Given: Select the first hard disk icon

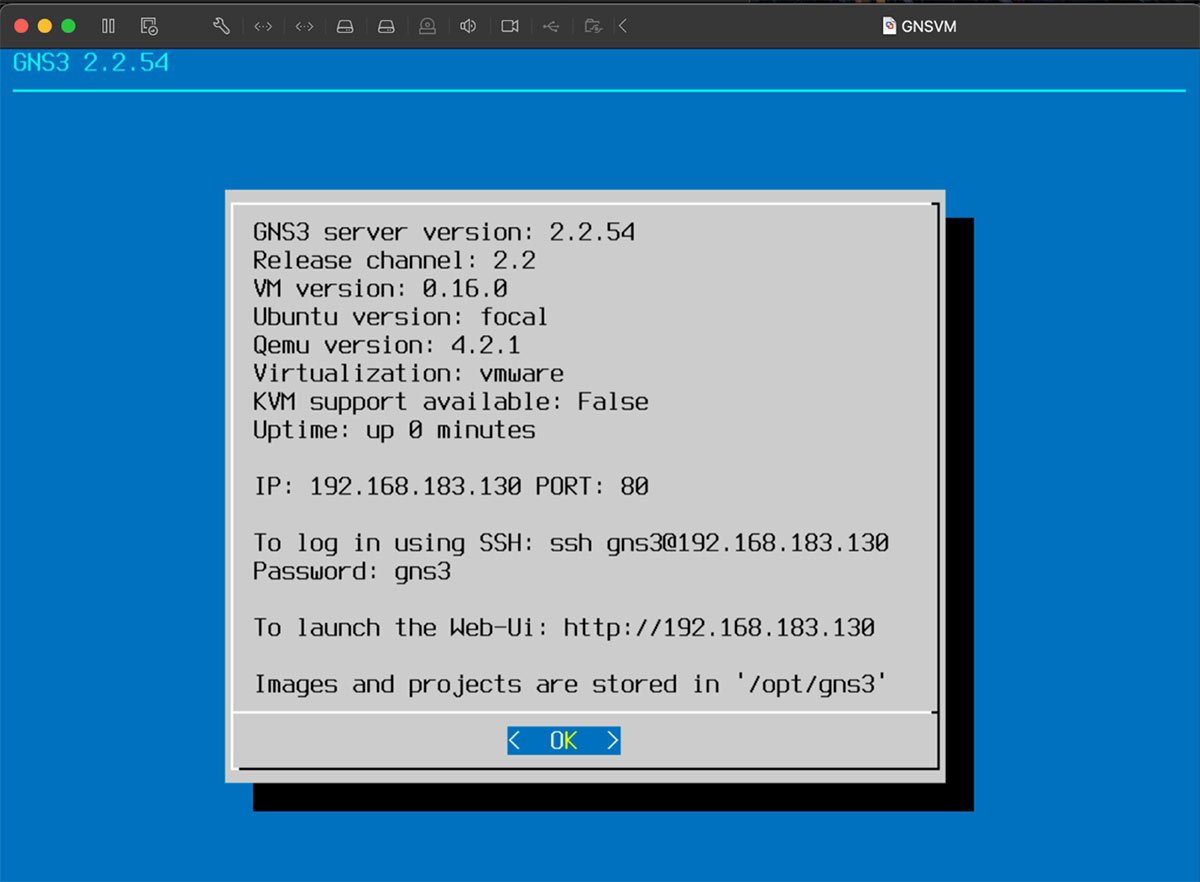Looking at the screenshot, I should tap(345, 26).
